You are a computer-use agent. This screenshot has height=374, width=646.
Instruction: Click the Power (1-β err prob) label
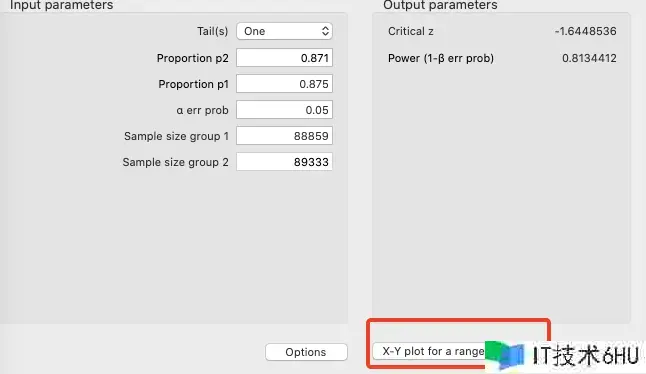440,58
